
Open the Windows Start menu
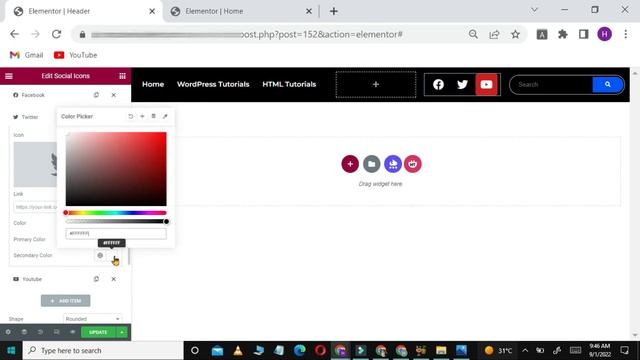(11, 351)
